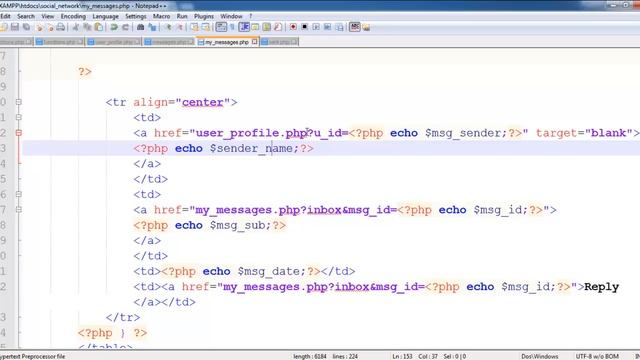The image size is (640, 360).
Task: Start macro recording with red Record icon
Action: point(293,27)
